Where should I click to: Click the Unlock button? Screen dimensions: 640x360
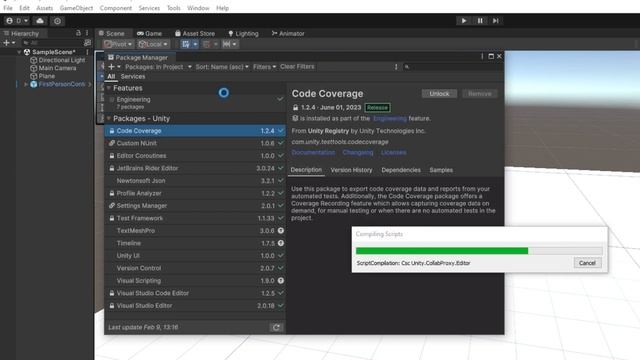[x=439, y=94]
